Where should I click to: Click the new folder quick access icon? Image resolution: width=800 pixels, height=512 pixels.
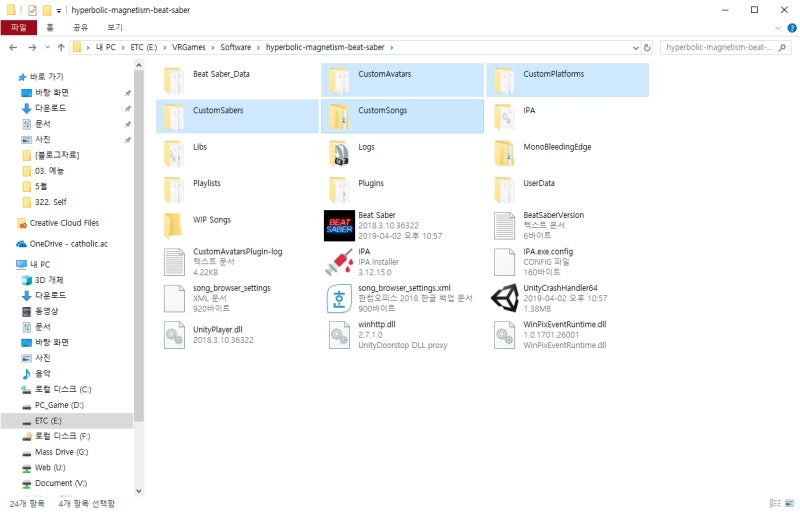click(47, 10)
